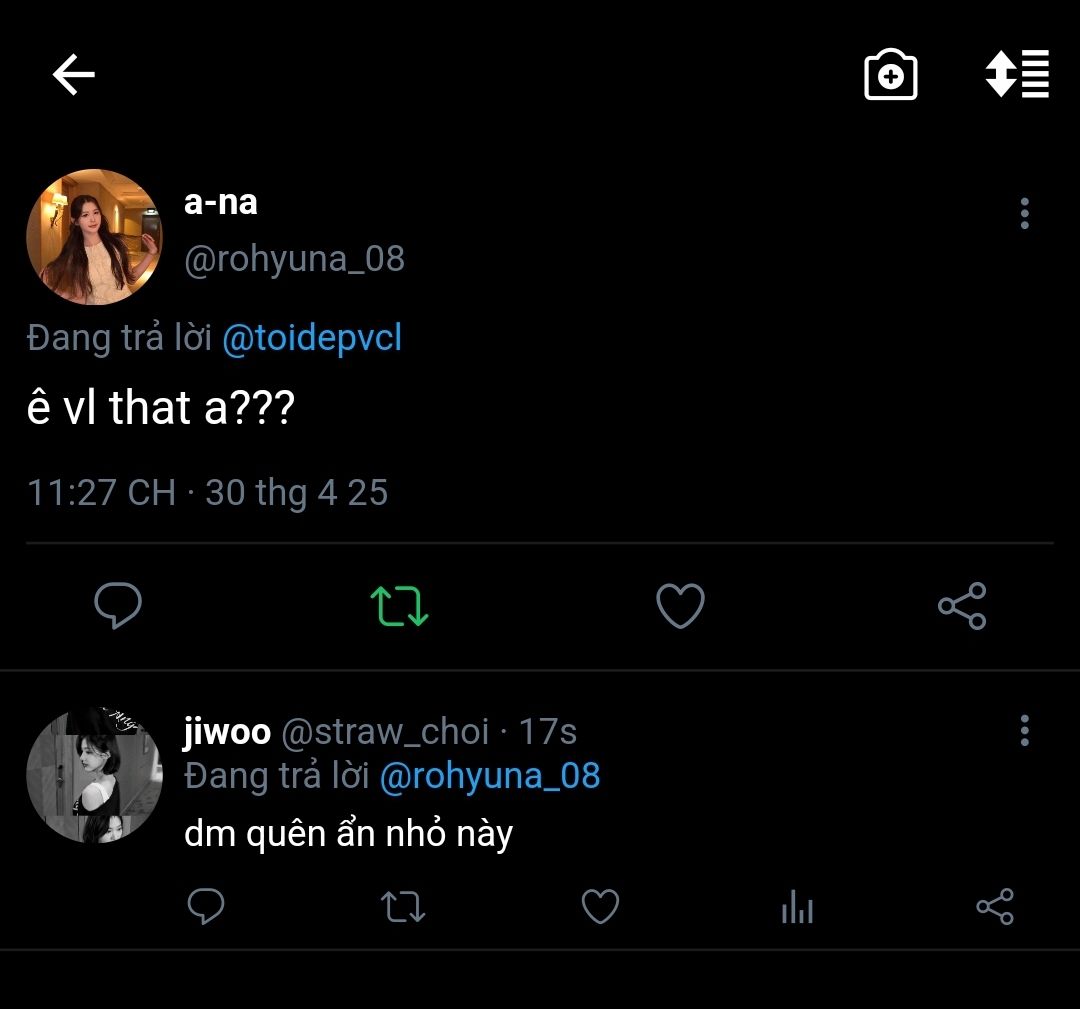Image resolution: width=1080 pixels, height=1009 pixels.
Task: Open more options for jiwoo's reply
Action: 1024,731
